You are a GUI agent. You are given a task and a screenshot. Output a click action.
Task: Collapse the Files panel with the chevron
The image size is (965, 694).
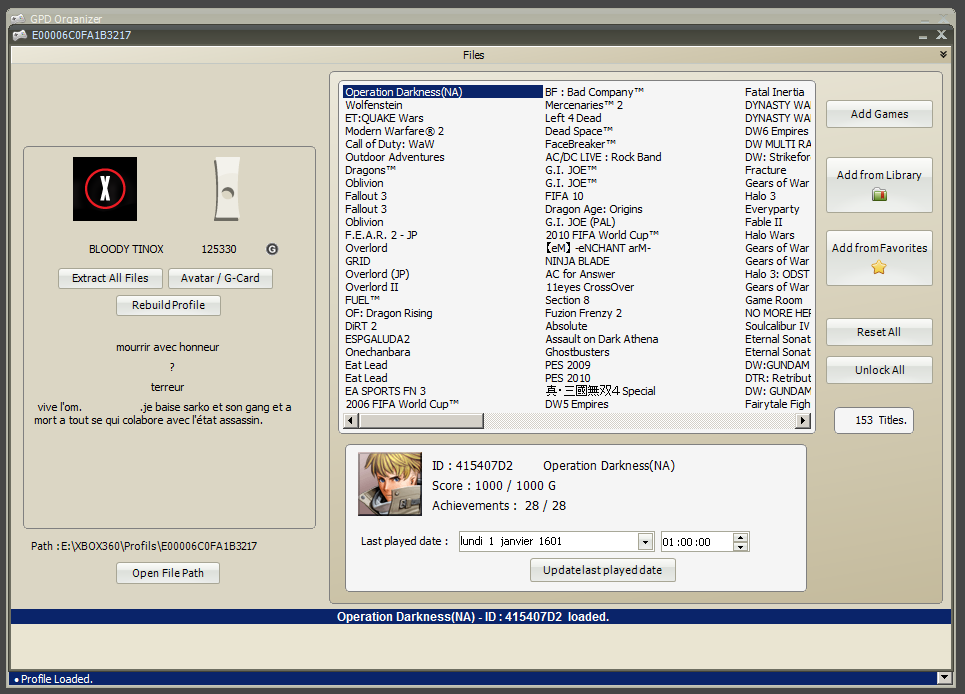point(943,55)
